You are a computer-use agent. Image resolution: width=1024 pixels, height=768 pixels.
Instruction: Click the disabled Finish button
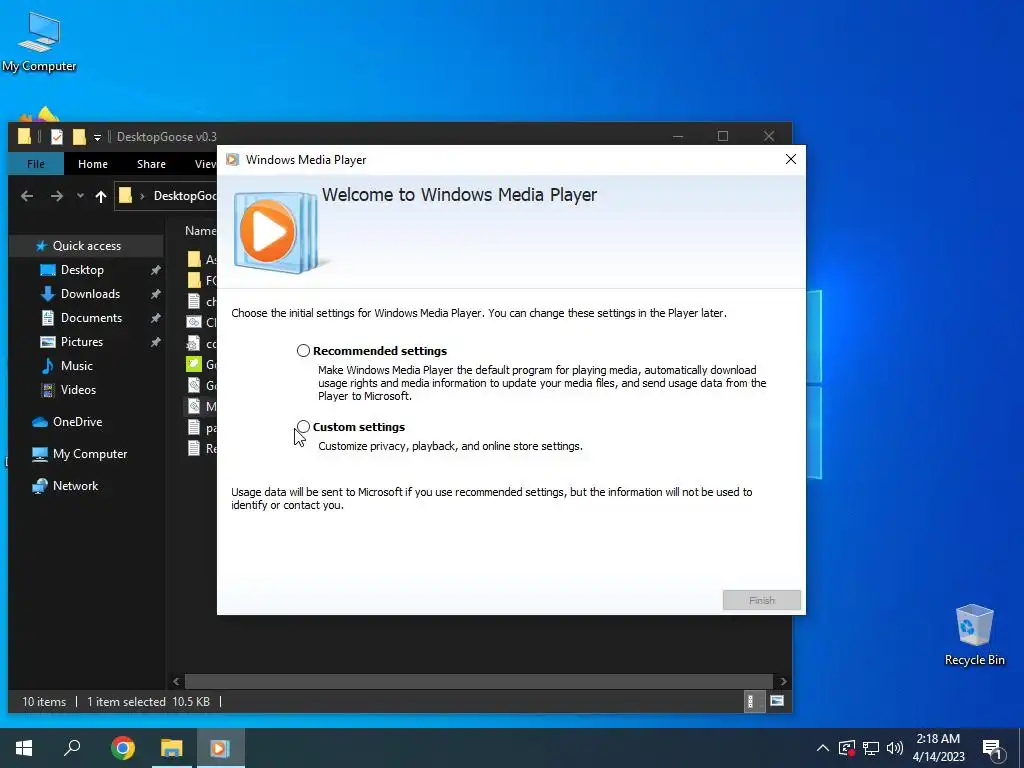point(761,600)
